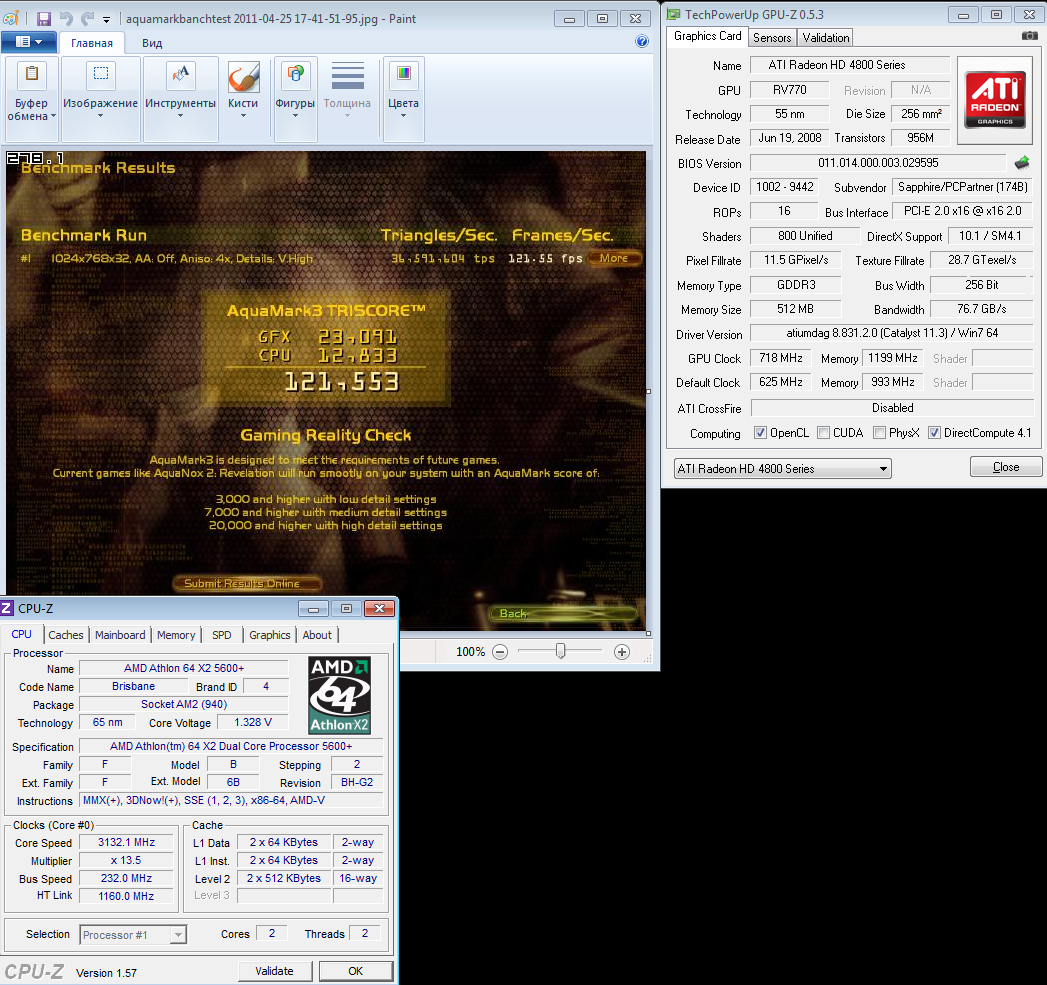Viewport: 1047px width, 985px height.
Task: Open the Буфер обмена clipboard group
Action: click(31, 99)
